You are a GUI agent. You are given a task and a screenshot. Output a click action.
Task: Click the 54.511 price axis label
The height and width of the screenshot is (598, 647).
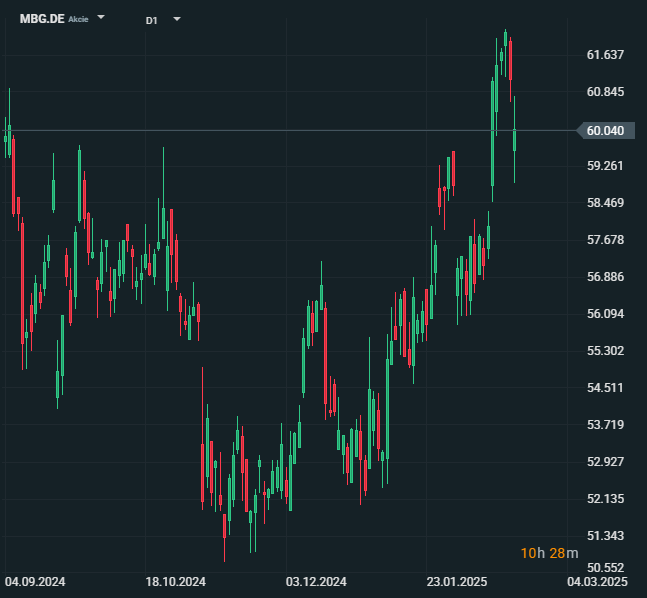(605, 388)
